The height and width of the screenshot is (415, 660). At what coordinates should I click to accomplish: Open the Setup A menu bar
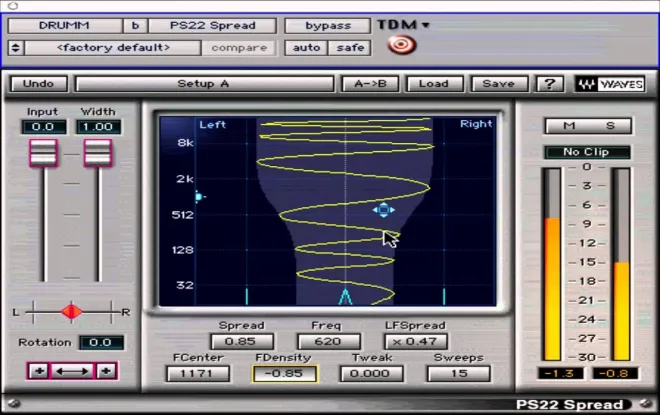coord(204,84)
